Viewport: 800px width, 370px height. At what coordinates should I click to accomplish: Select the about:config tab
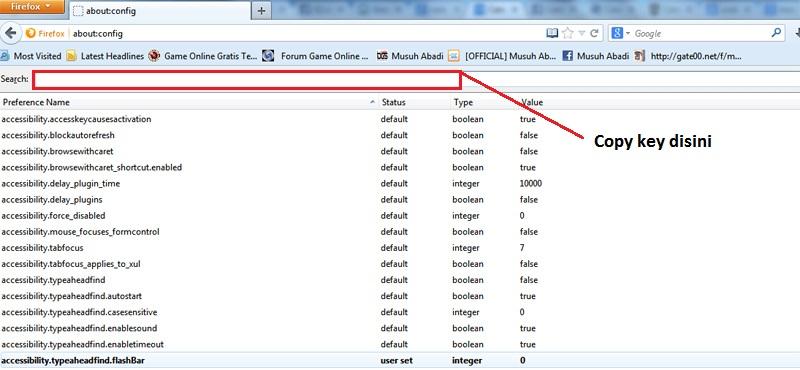point(159,10)
